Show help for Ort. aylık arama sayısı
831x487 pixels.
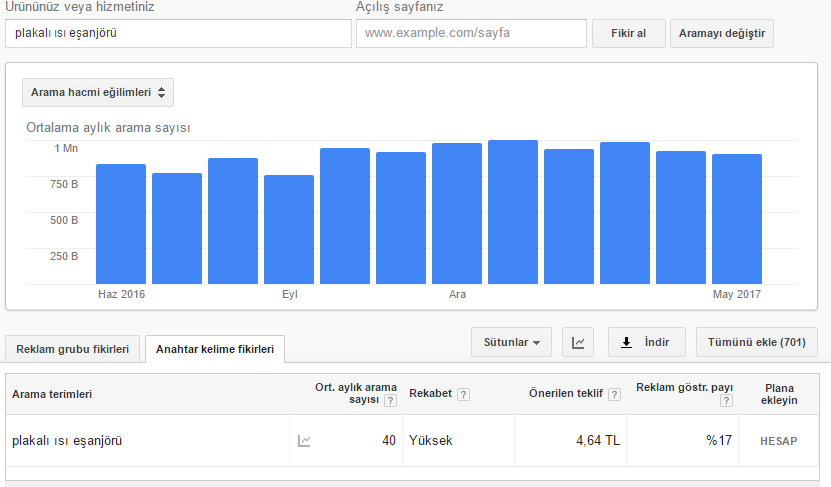coord(390,401)
